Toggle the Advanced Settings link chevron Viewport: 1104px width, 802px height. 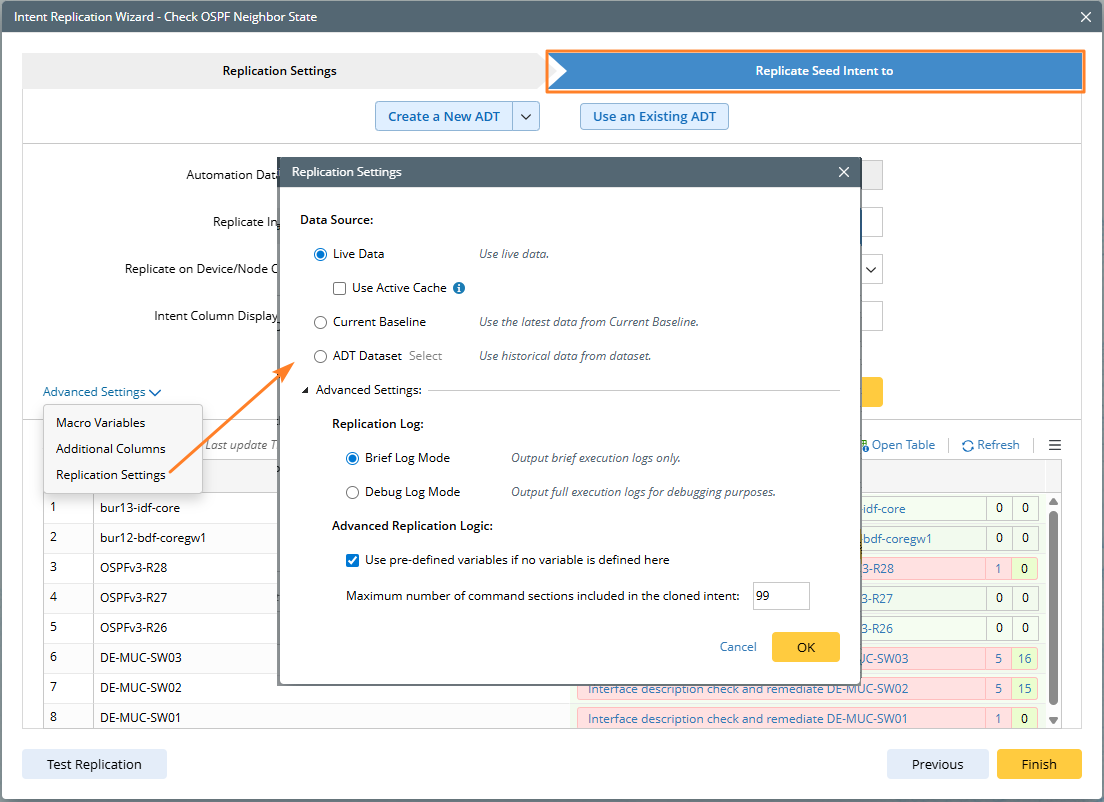(x=156, y=393)
